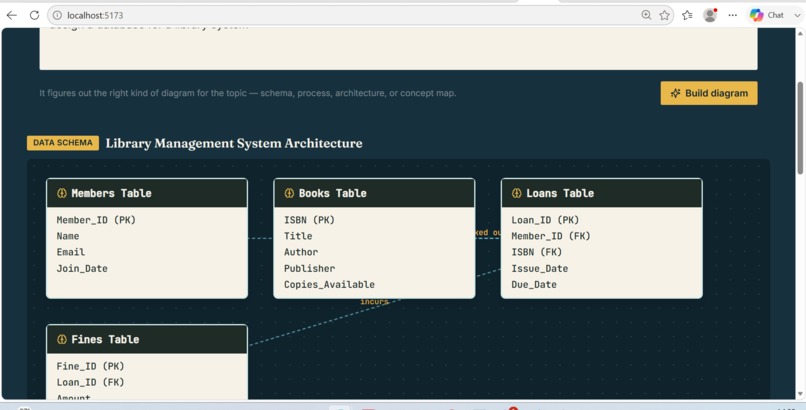806x410 pixels.
Task: Click the Publisher field in Books Table
Action: click(x=309, y=268)
